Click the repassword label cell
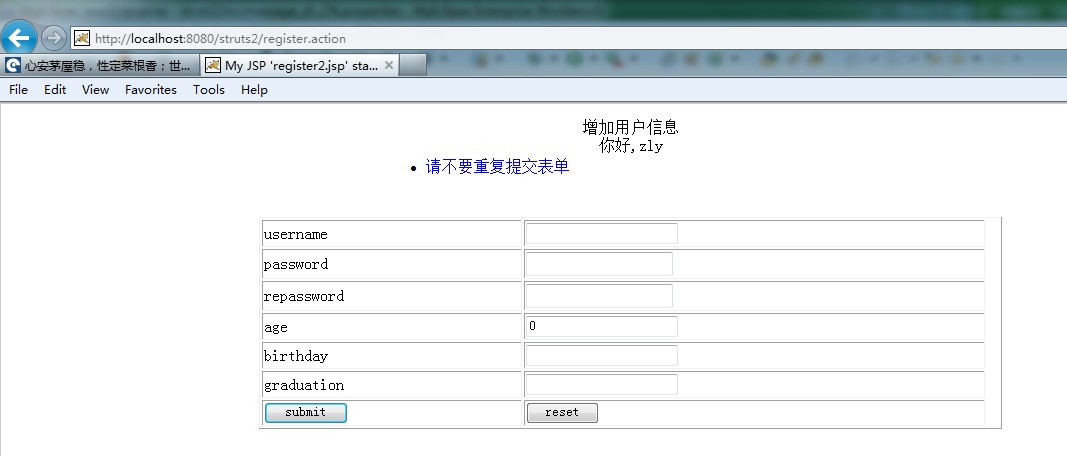The height and width of the screenshot is (456, 1067). (391, 296)
